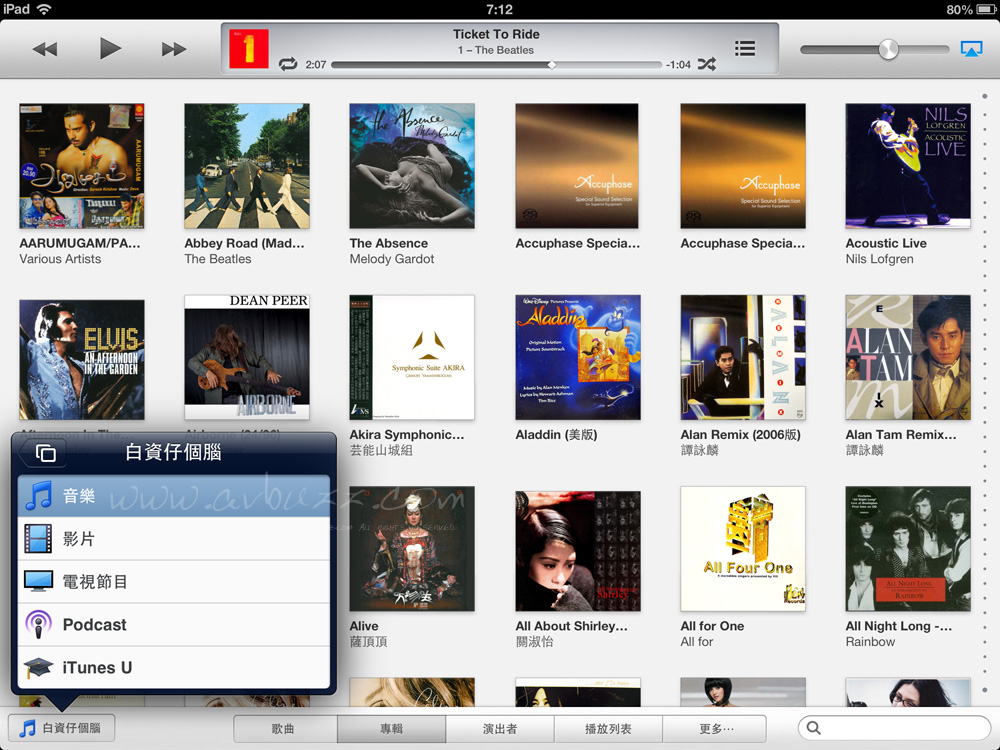Skip back with the rewind button
Image resolution: width=1000 pixels, height=750 pixels.
(x=45, y=49)
